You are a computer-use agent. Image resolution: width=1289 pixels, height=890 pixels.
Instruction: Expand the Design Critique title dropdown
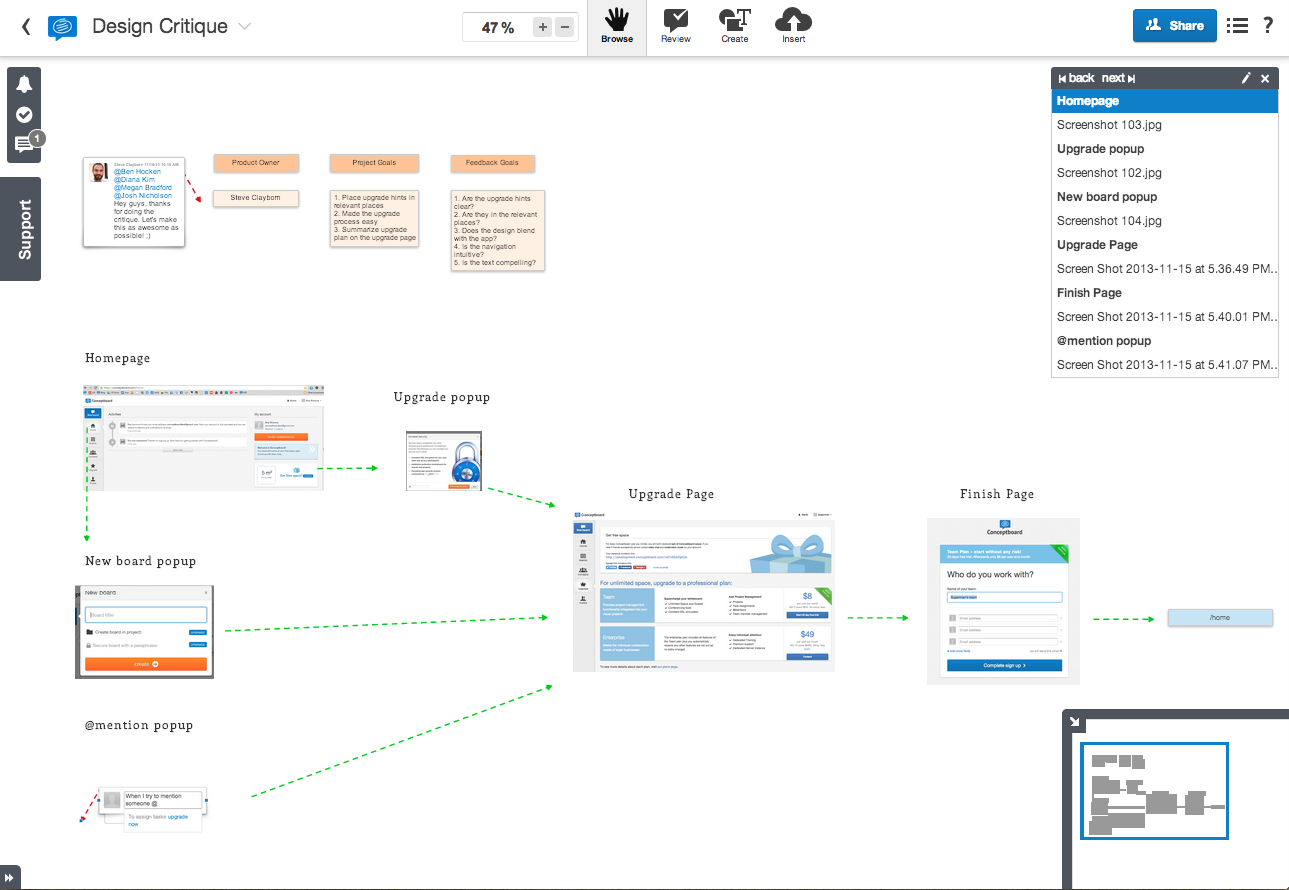pyautogui.click(x=245, y=27)
